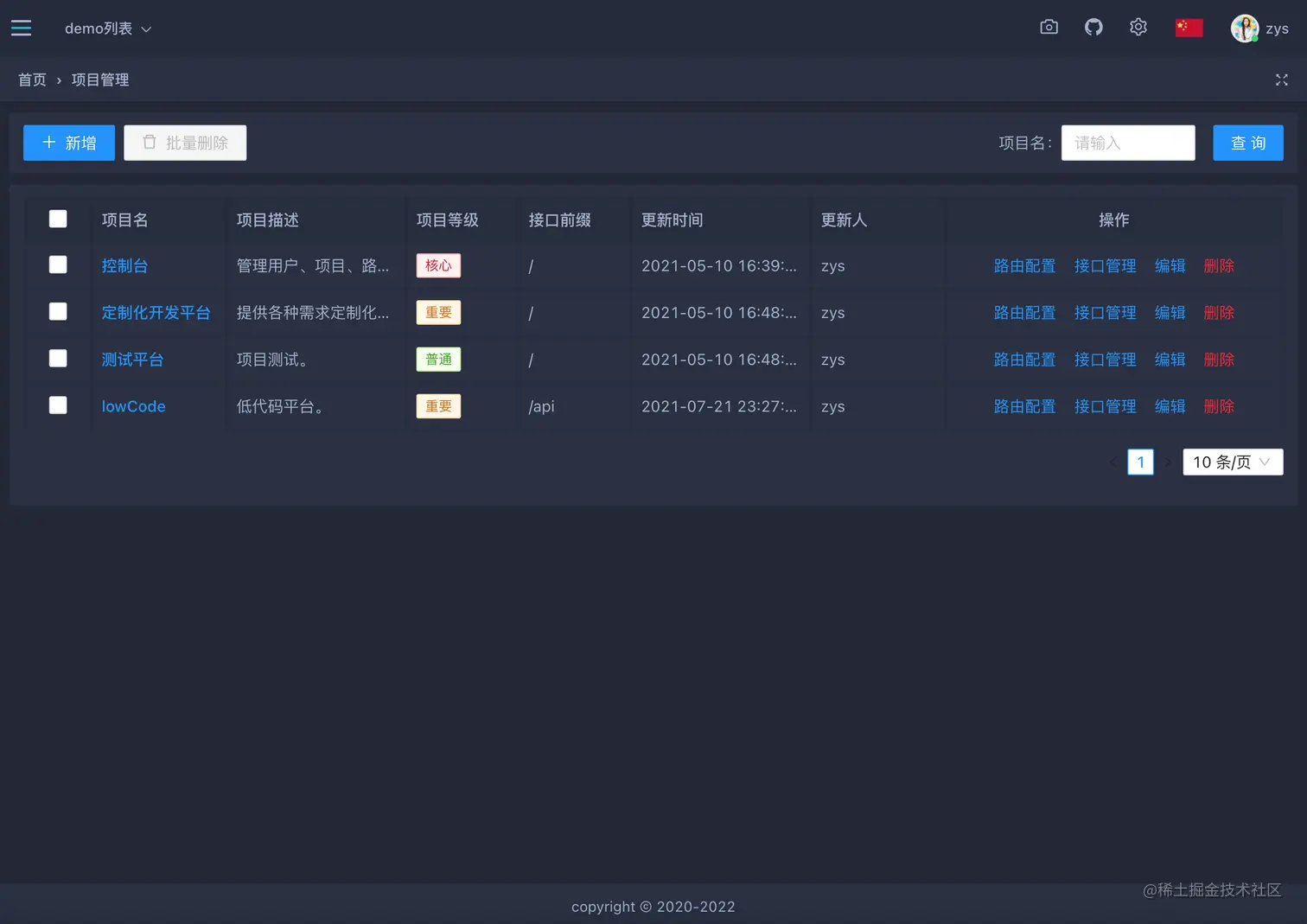This screenshot has height=924, width=1307.
Task: Go to 首页 in the breadcrumb
Action: (32, 80)
